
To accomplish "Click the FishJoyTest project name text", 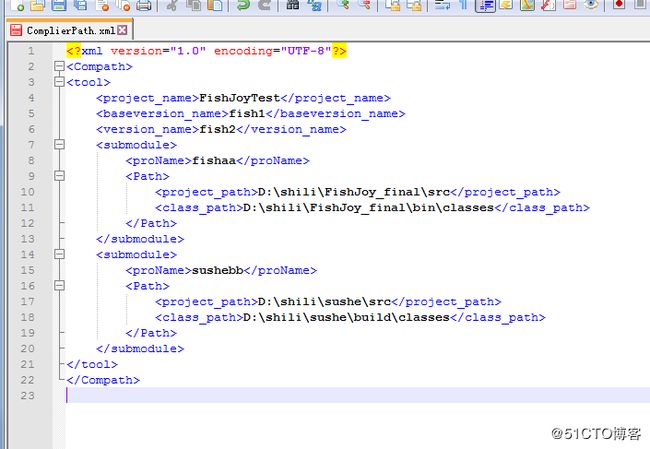I will (x=240, y=98).
